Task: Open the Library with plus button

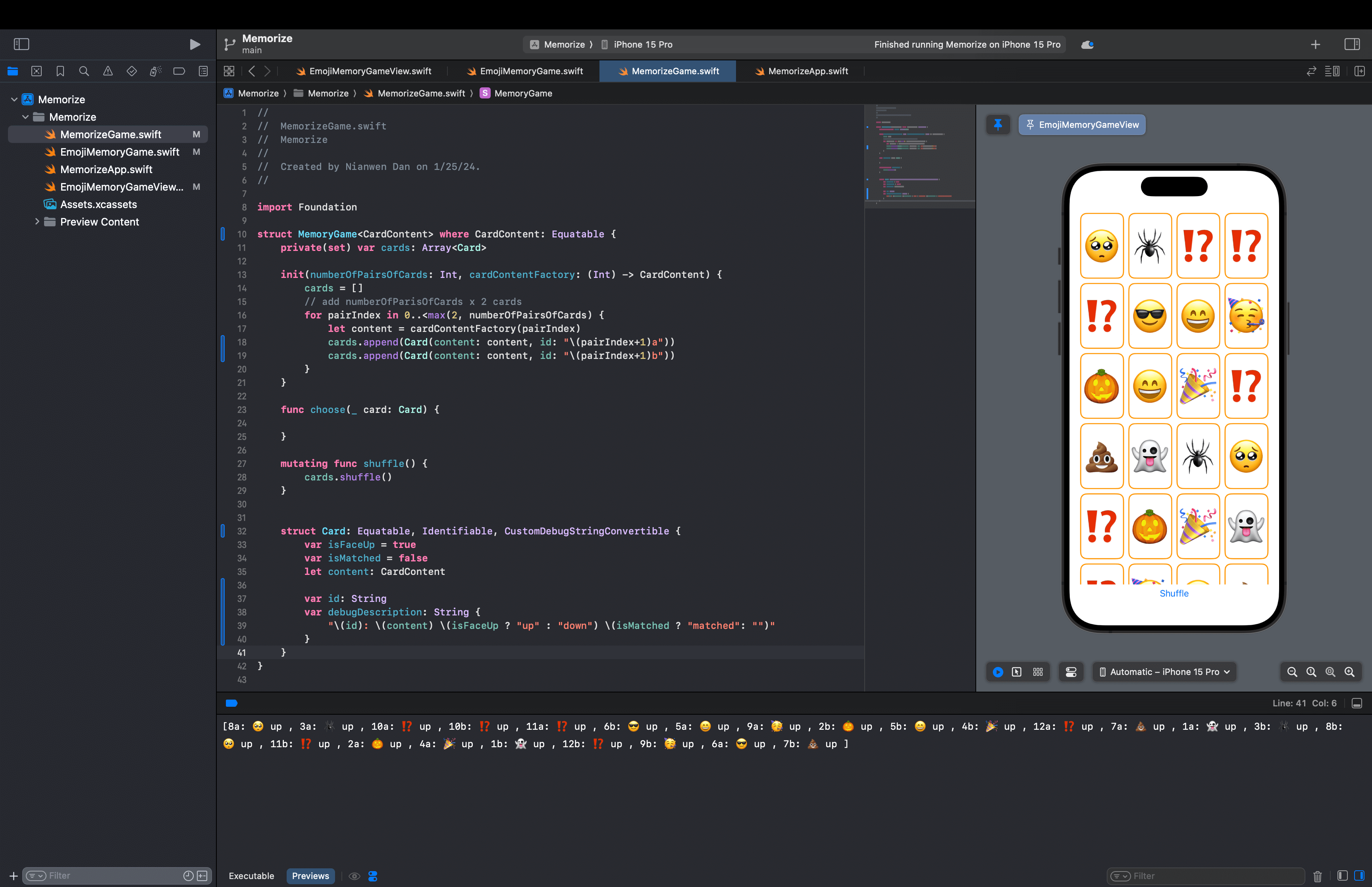Action: click(x=1316, y=44)
